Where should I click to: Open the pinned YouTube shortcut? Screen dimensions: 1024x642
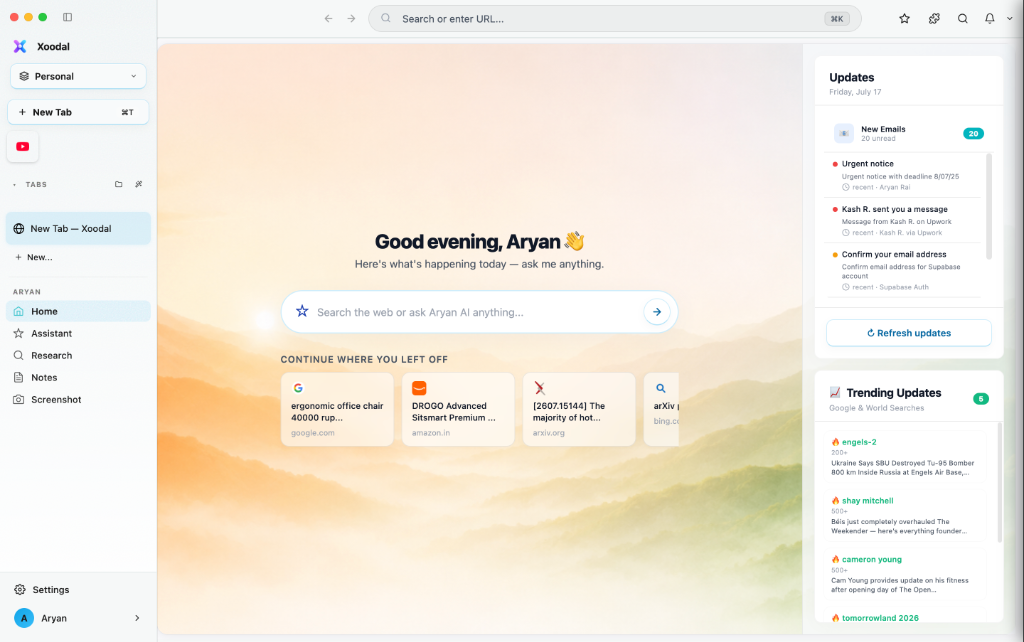click(23, 146)
